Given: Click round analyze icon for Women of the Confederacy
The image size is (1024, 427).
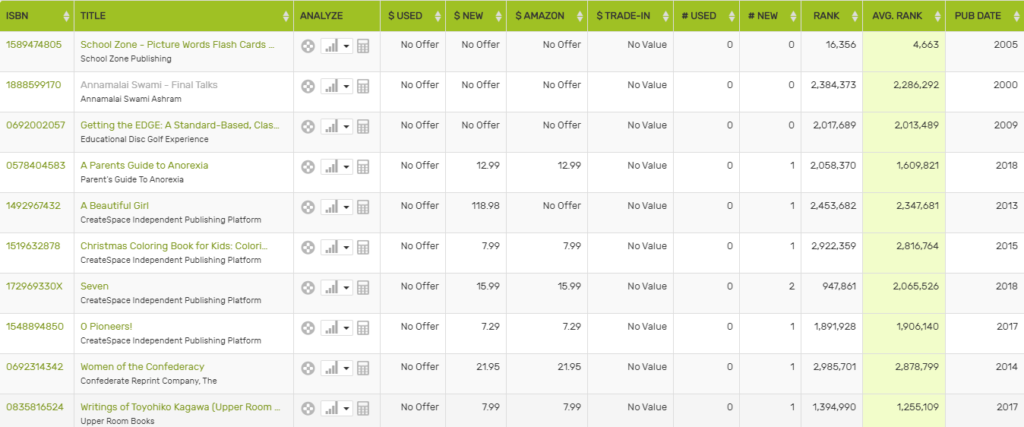Looking at the screenshot, I should [308, 367].
